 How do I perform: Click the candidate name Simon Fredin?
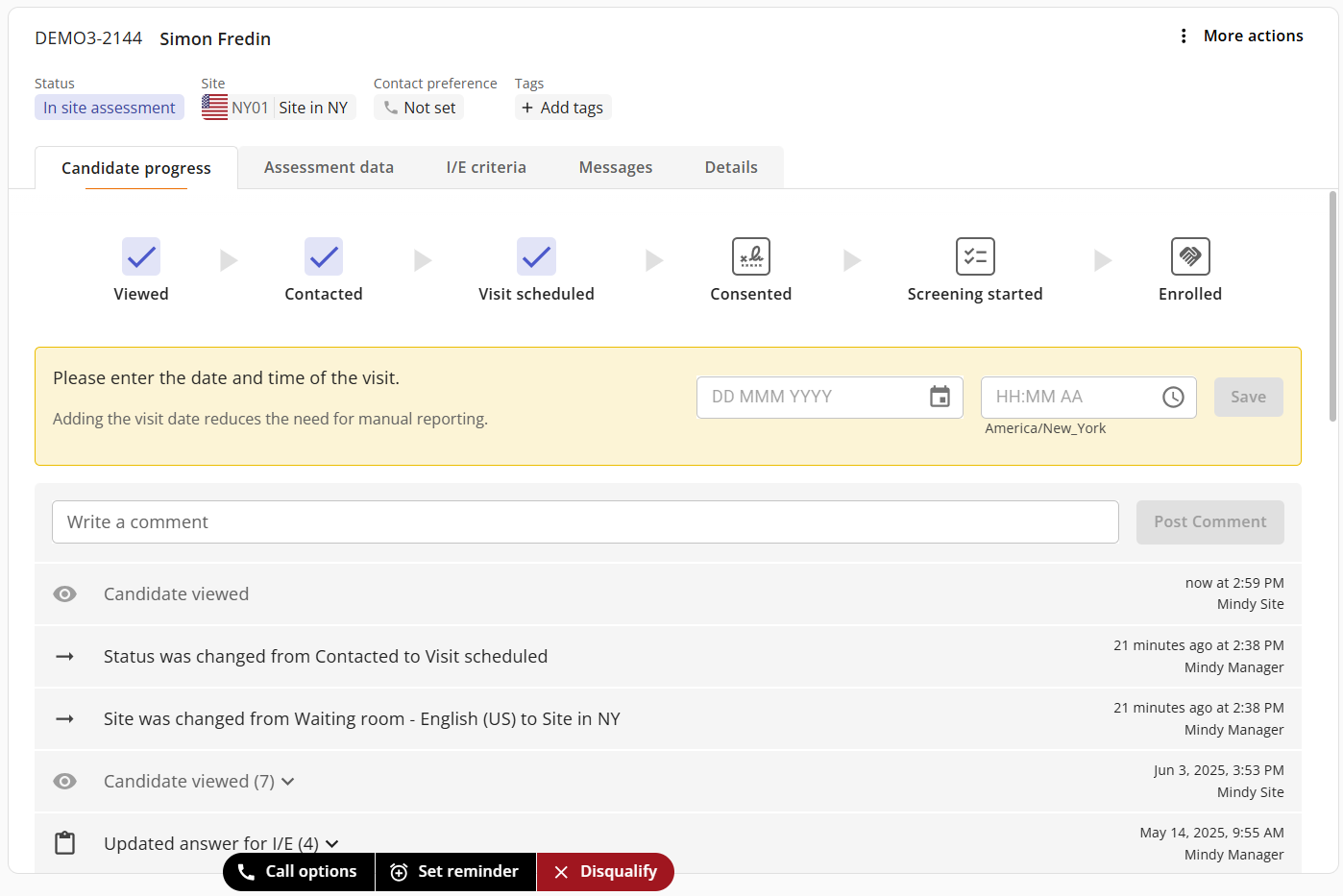(x=215, y=38)
